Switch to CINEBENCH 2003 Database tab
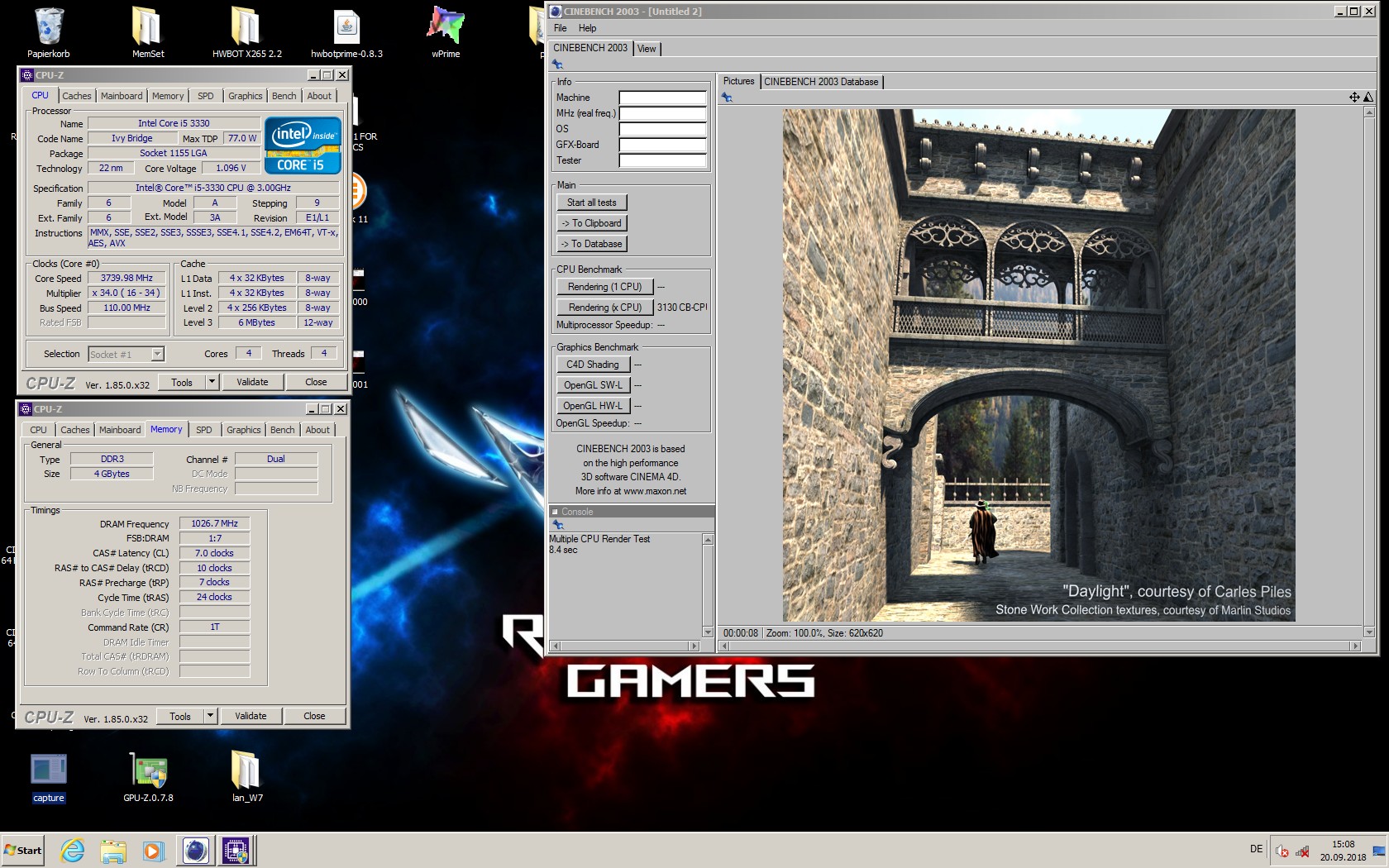This screenshot has height=868, width=1389. click(821, 82)
